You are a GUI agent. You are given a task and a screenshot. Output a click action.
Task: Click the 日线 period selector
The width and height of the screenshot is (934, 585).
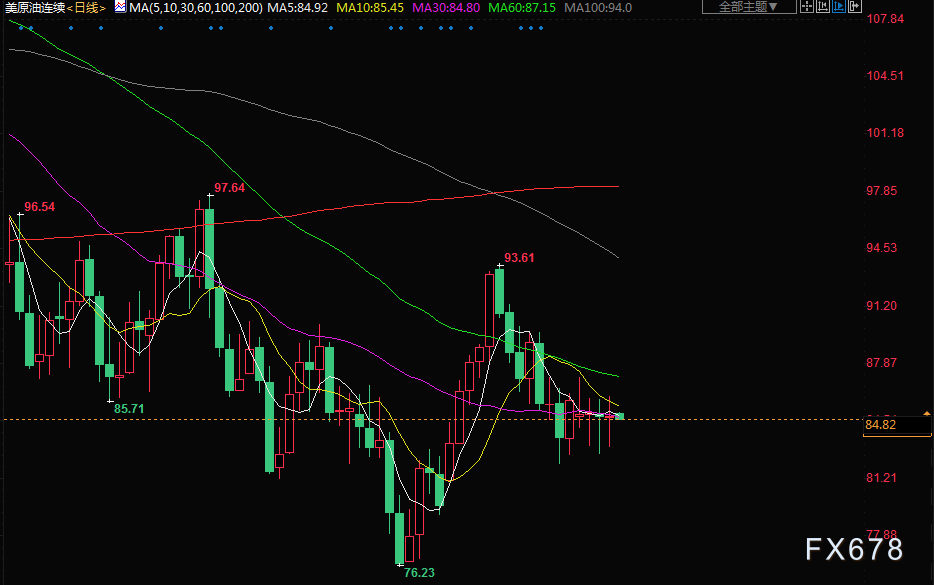coord(87,7)
